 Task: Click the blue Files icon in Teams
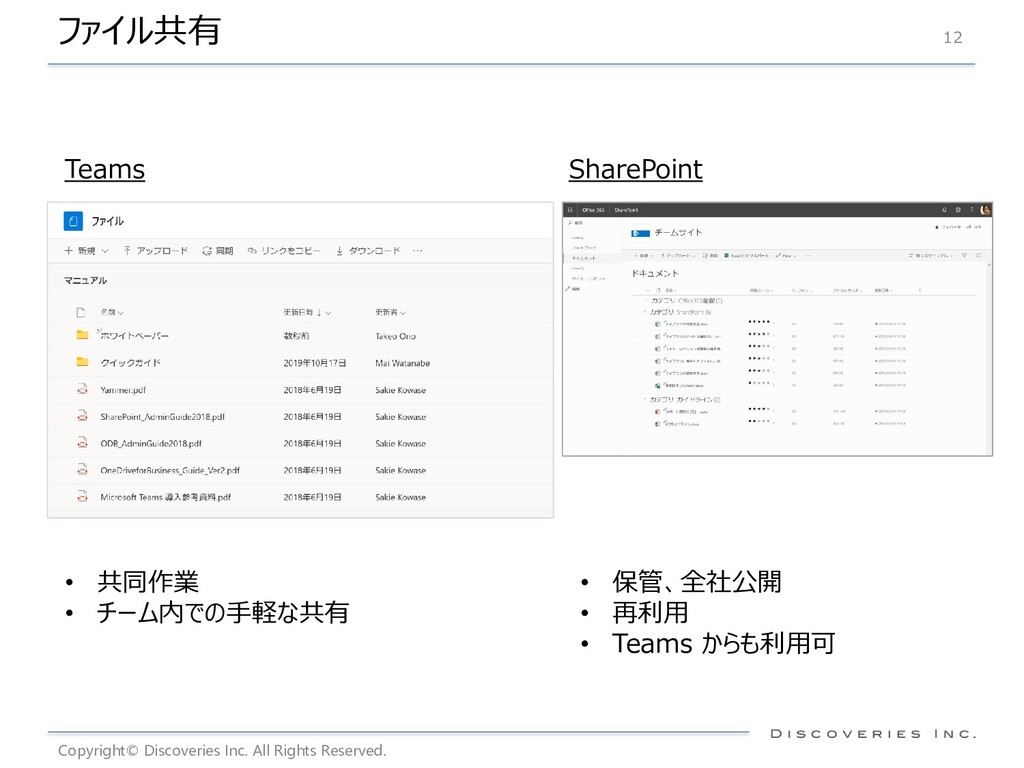[73, 221]
